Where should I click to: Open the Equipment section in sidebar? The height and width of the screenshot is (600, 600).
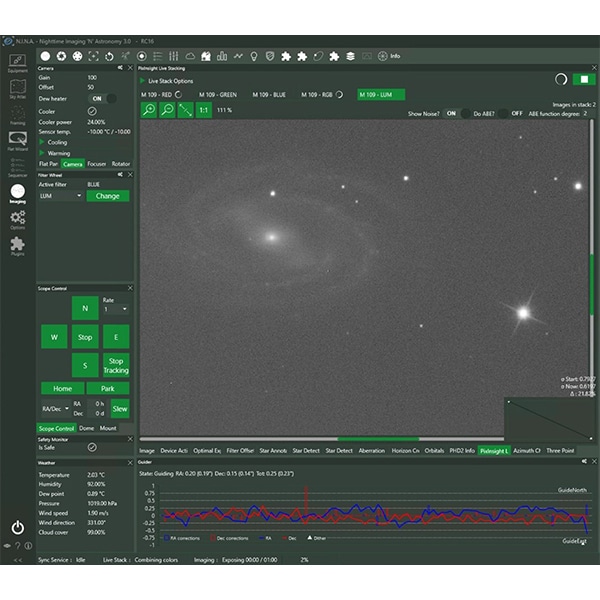[18, 63]
